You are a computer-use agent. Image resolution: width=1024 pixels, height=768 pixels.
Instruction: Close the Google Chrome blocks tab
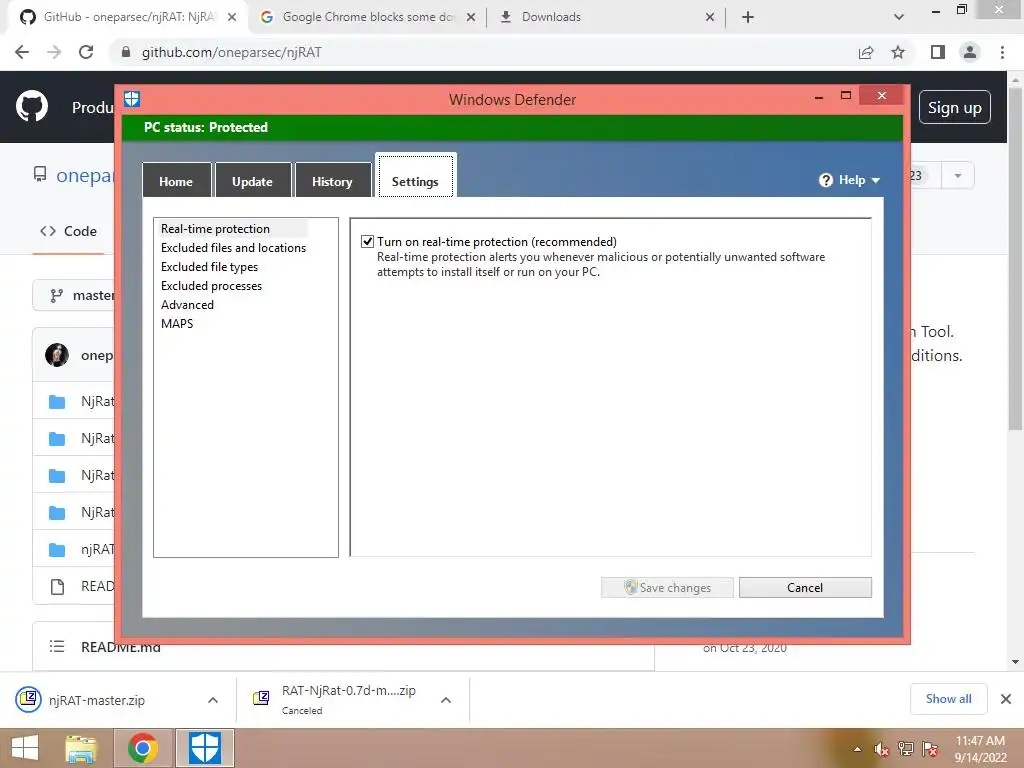(x=471, y=17)
